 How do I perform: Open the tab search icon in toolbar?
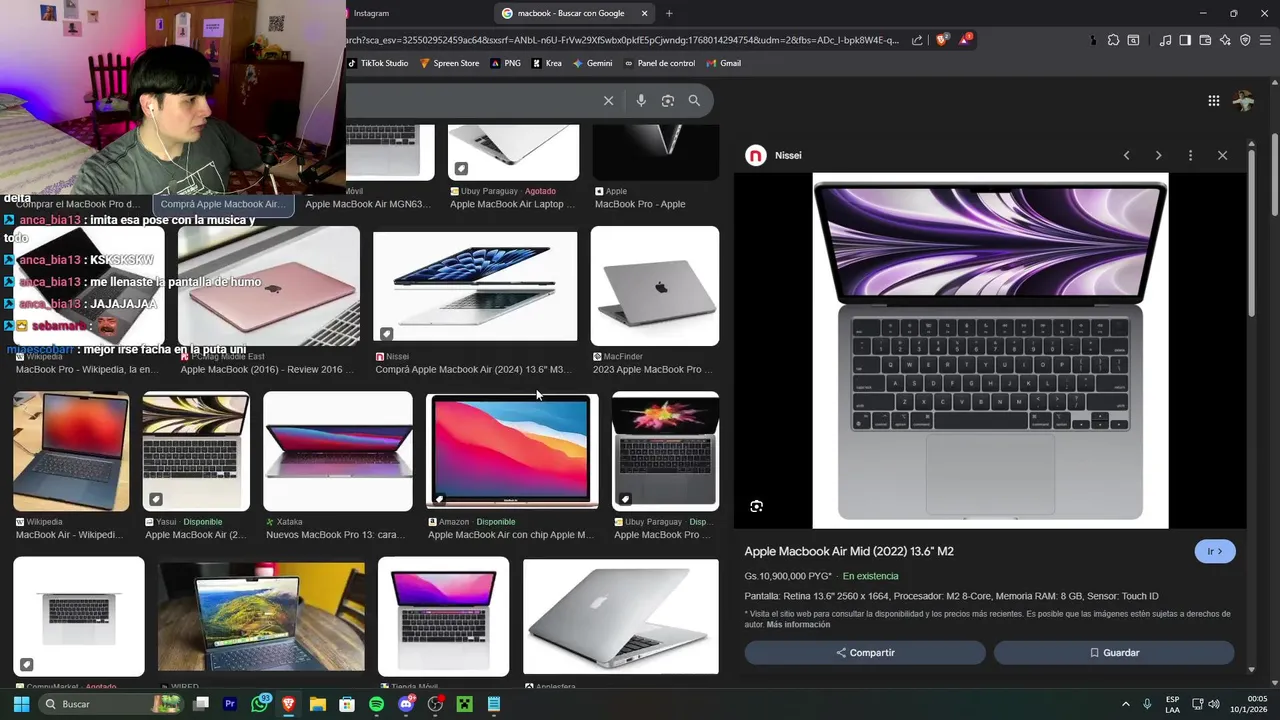[1133, 40]
